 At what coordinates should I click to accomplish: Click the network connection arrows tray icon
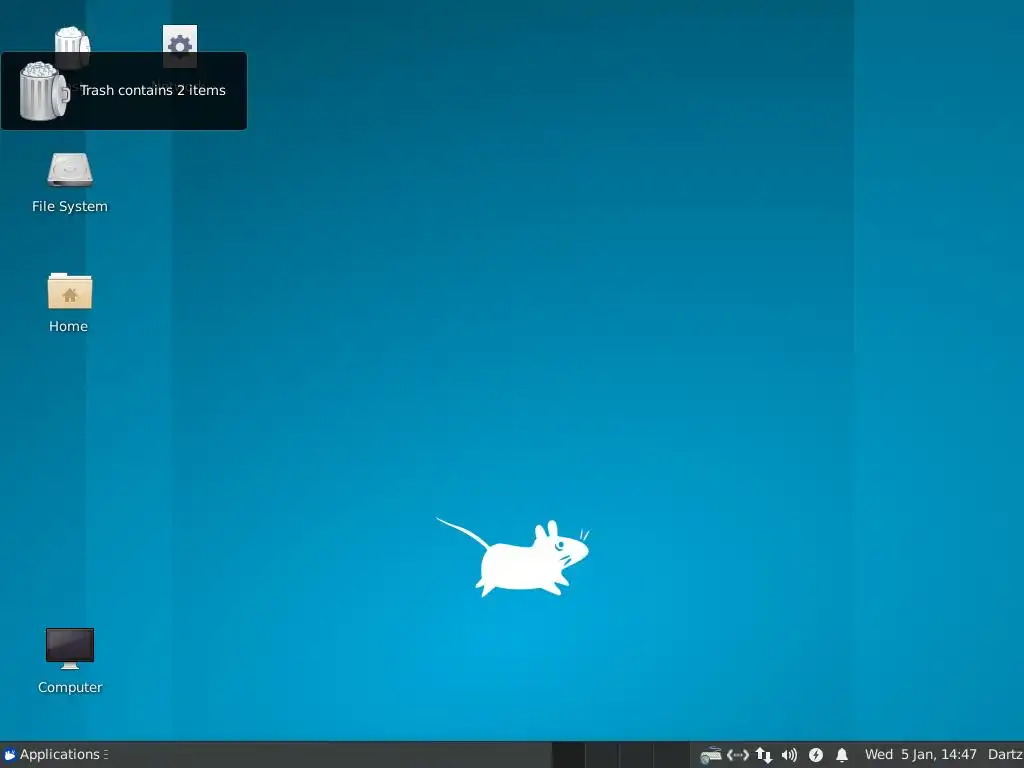tap(738, 755)
